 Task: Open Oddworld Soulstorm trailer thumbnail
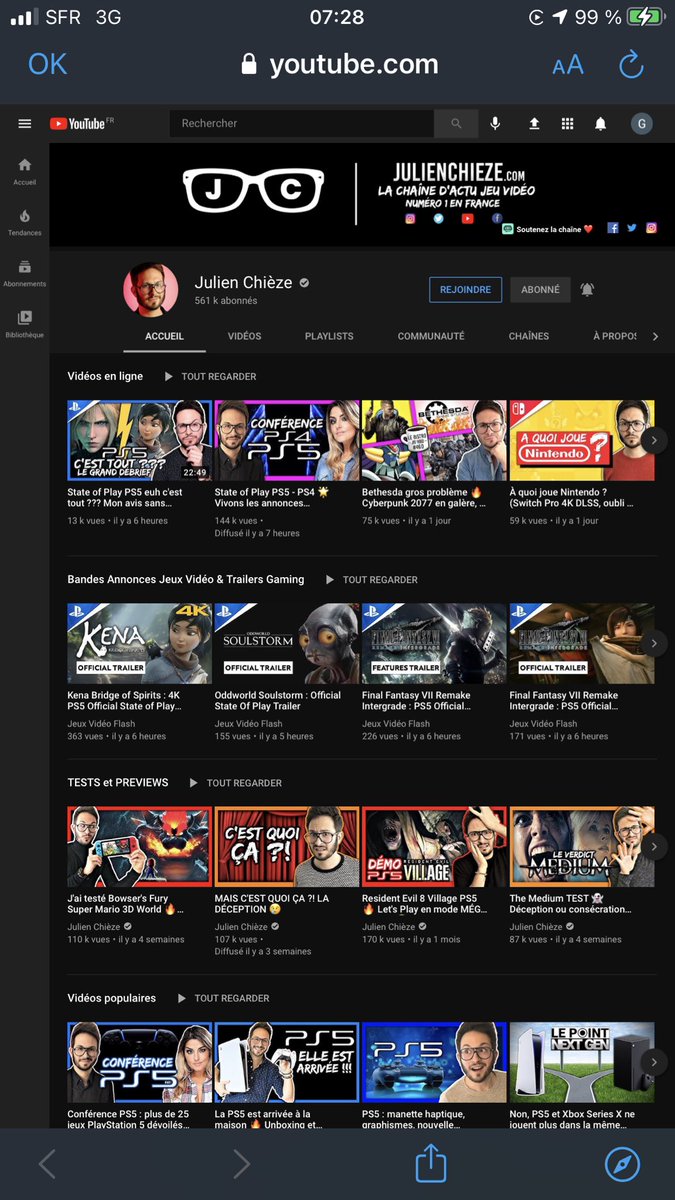287,644
